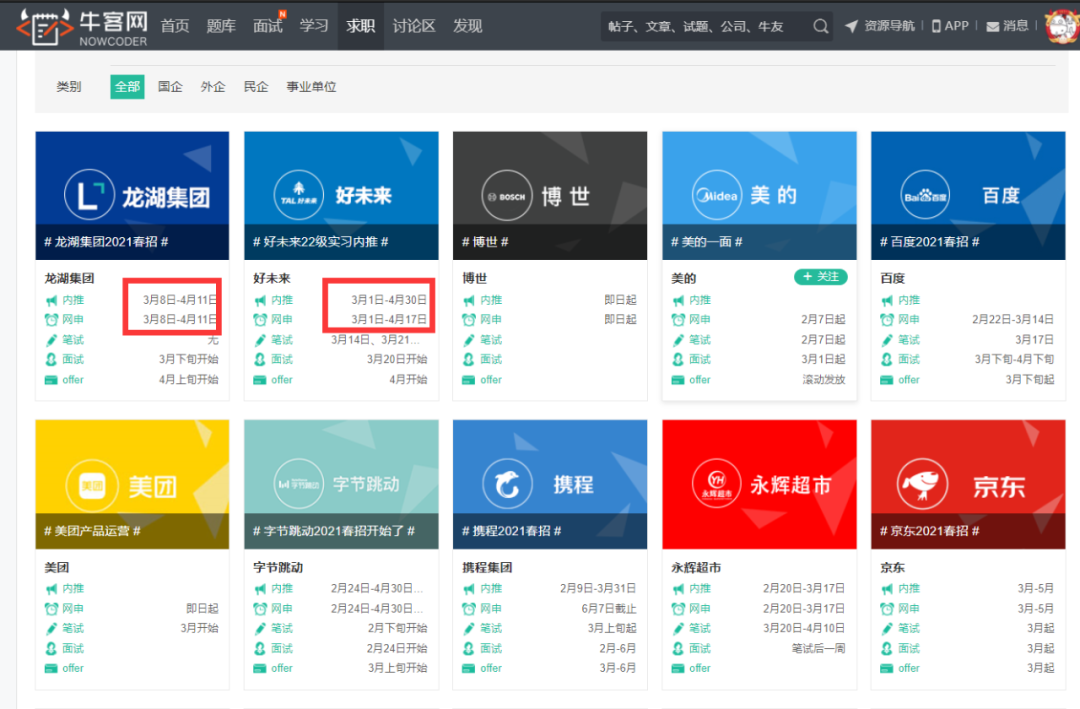Open # 京东2021春招 # topic link
Screen dimensions: 1080x709
pos(929,531)
